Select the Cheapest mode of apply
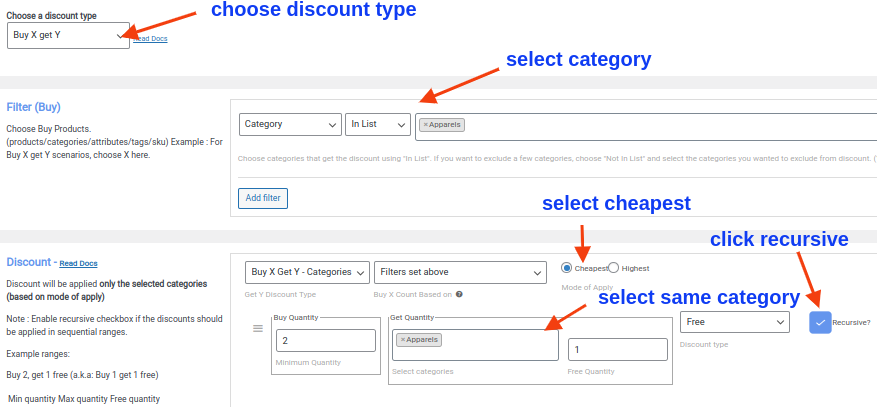This screenshot has width=877, height=407. pos(567,268)
